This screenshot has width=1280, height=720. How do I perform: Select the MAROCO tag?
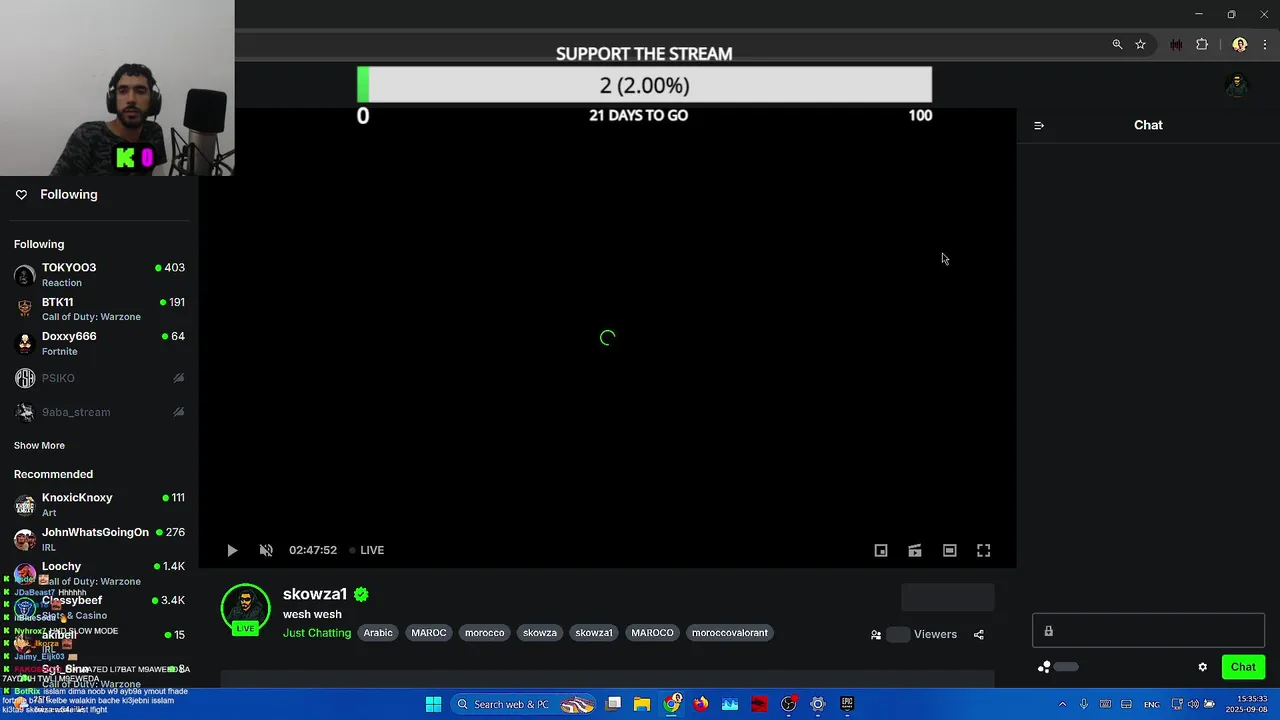pyautogui.click(x=652, y=633)
